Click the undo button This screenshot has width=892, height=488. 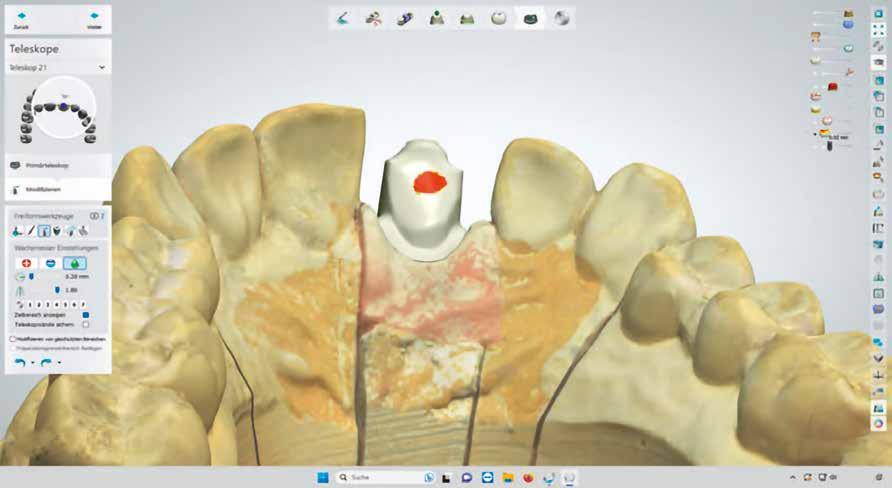tap(20, 362)
